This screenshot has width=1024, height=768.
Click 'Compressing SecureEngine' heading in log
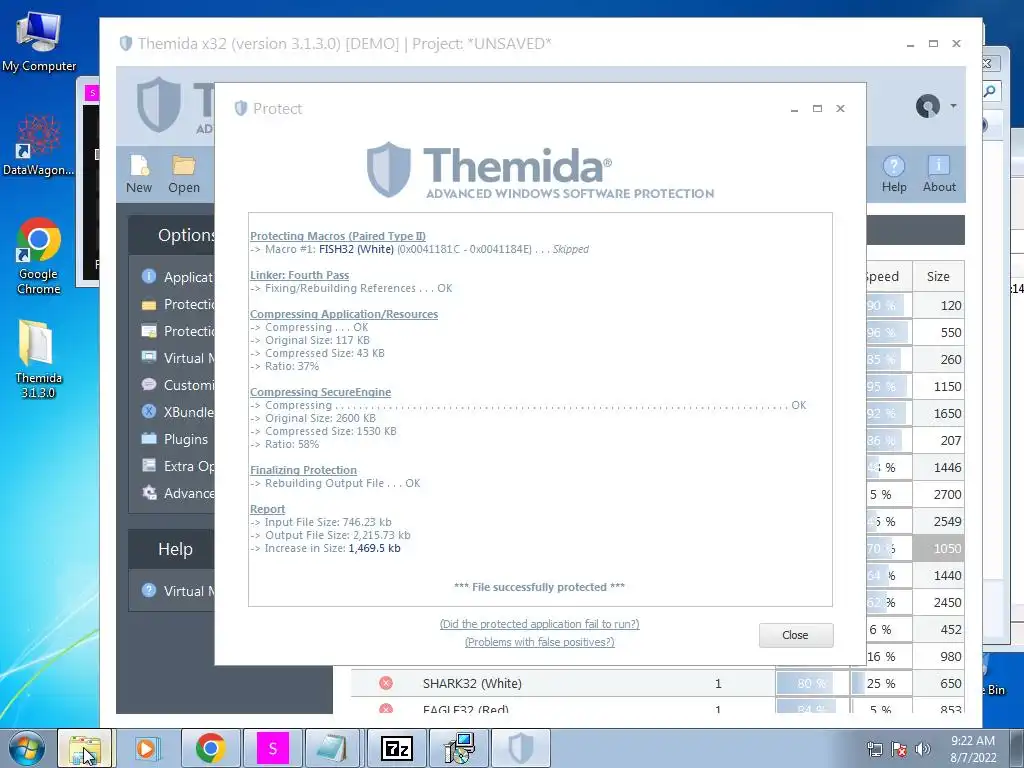pyautogui.click(x=321, y=392)
